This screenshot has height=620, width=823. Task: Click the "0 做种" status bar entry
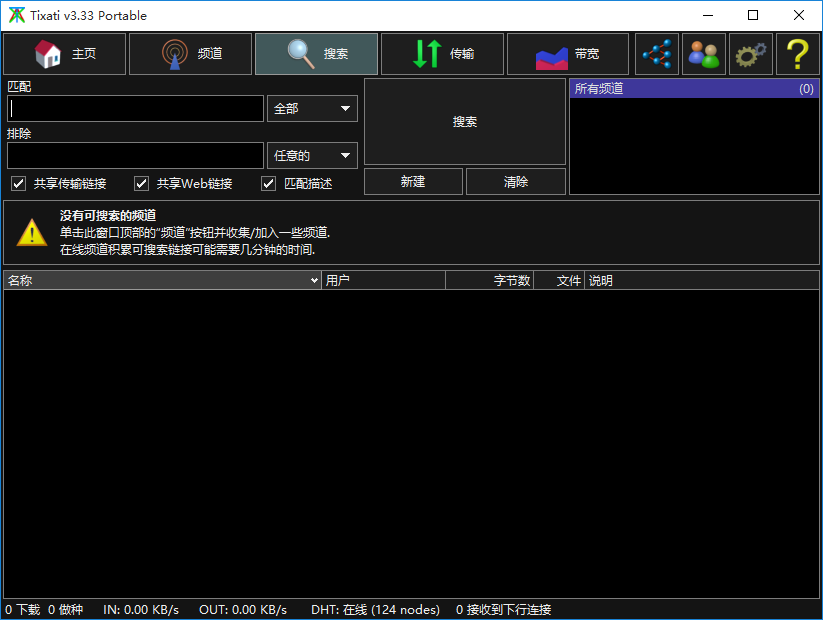click(66, 610)
